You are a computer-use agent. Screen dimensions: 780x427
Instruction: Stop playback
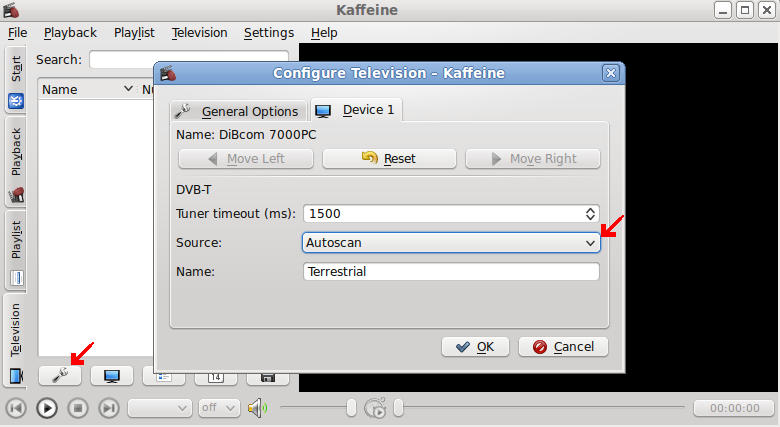coord(78,409)
